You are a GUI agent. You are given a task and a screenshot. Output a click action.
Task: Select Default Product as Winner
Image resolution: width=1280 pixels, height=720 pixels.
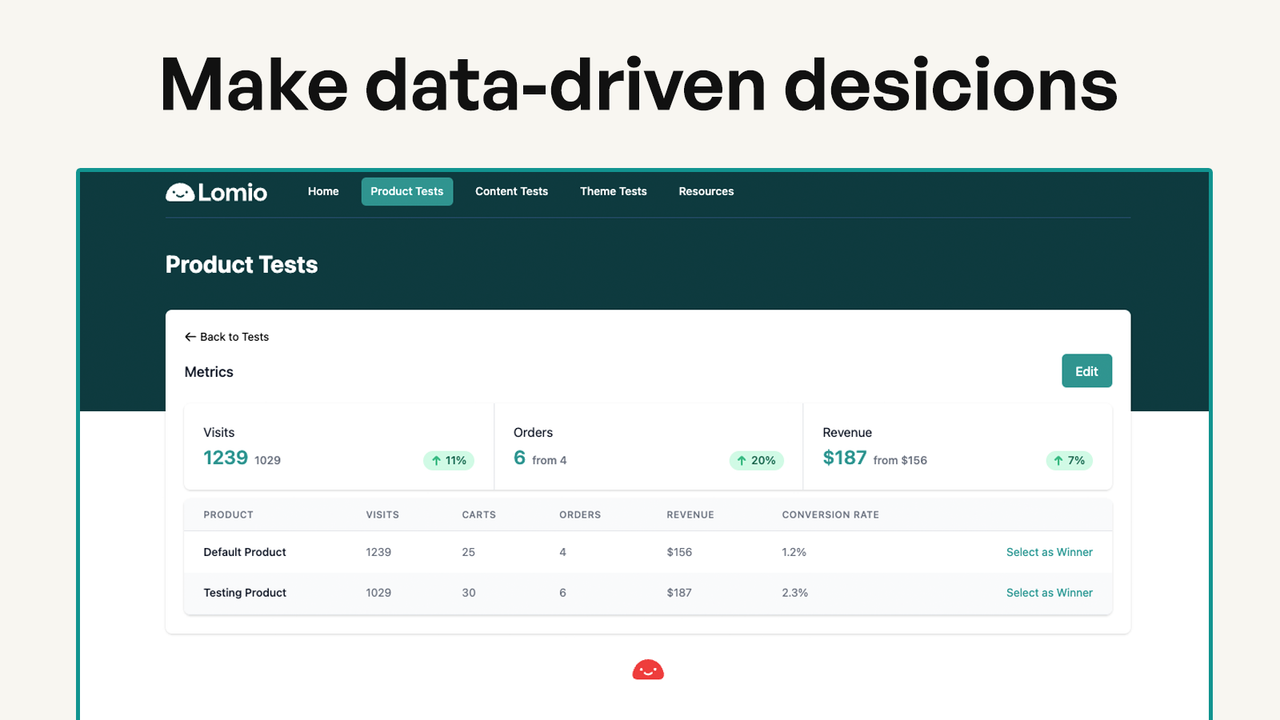[1049, 552]
